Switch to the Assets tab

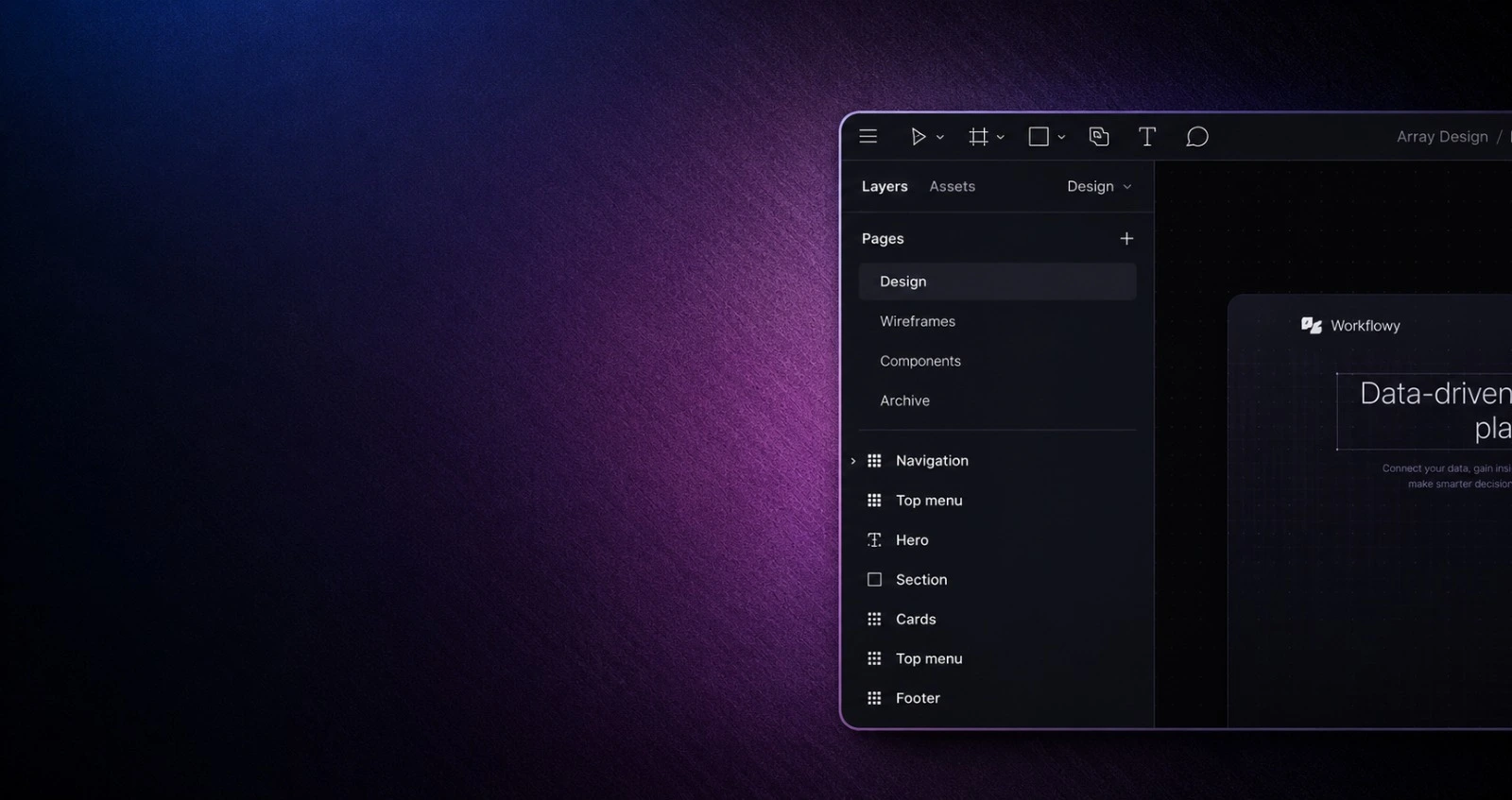coord(952,187)
